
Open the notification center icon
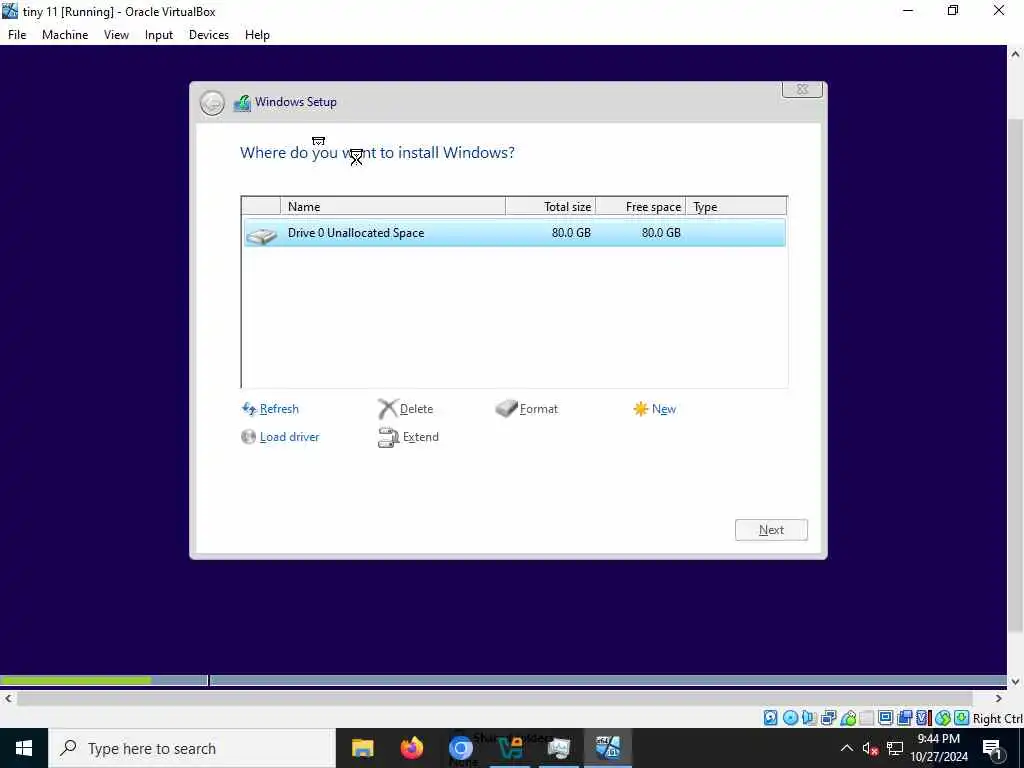(993, 748)
